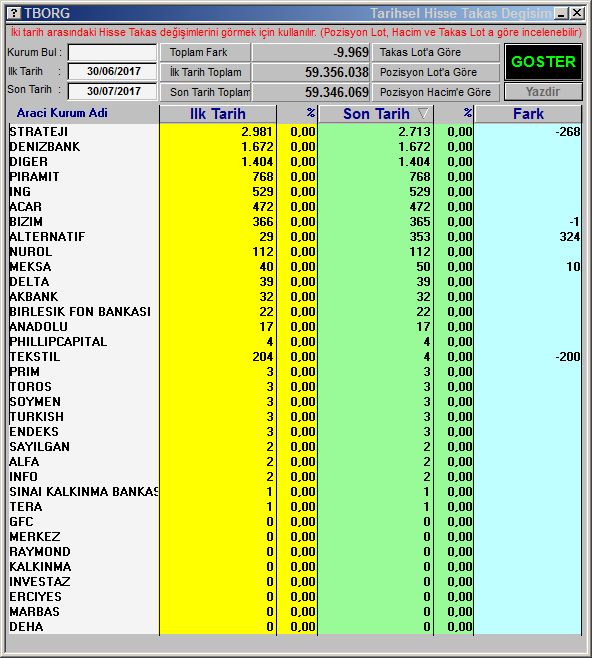Click the Yazdir print button

(x=543, y=91)
